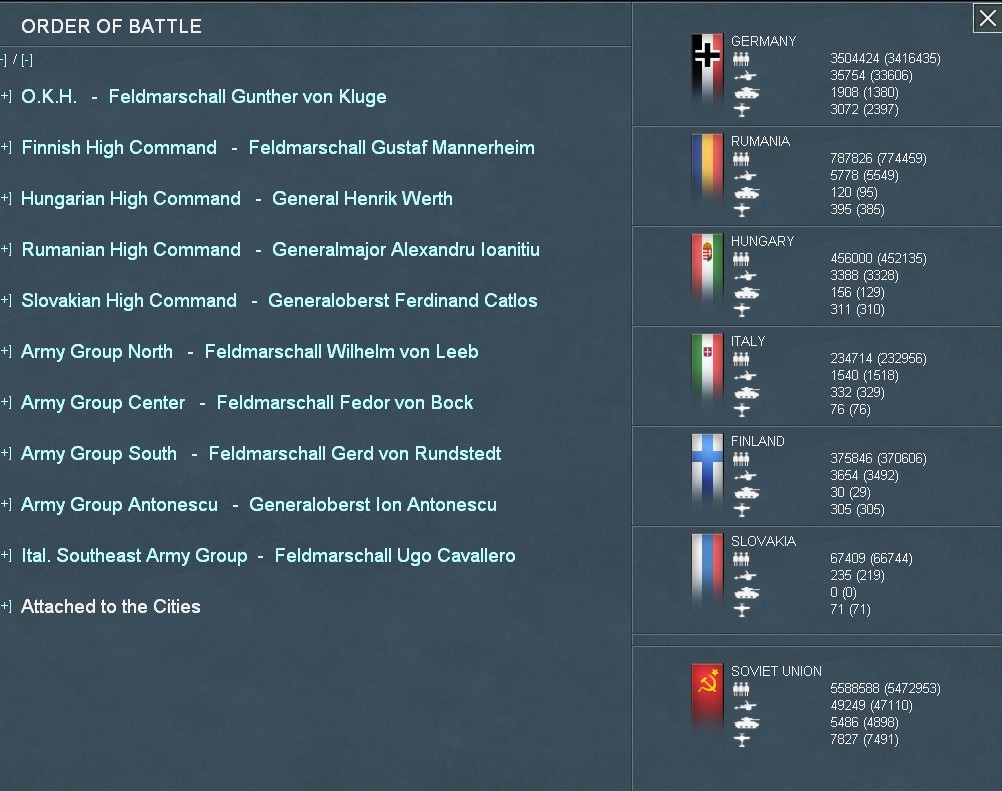This screenshot has width=1002, height=791.
Task: Expand the O.K.H. command tree
Action: pos(6,96)
